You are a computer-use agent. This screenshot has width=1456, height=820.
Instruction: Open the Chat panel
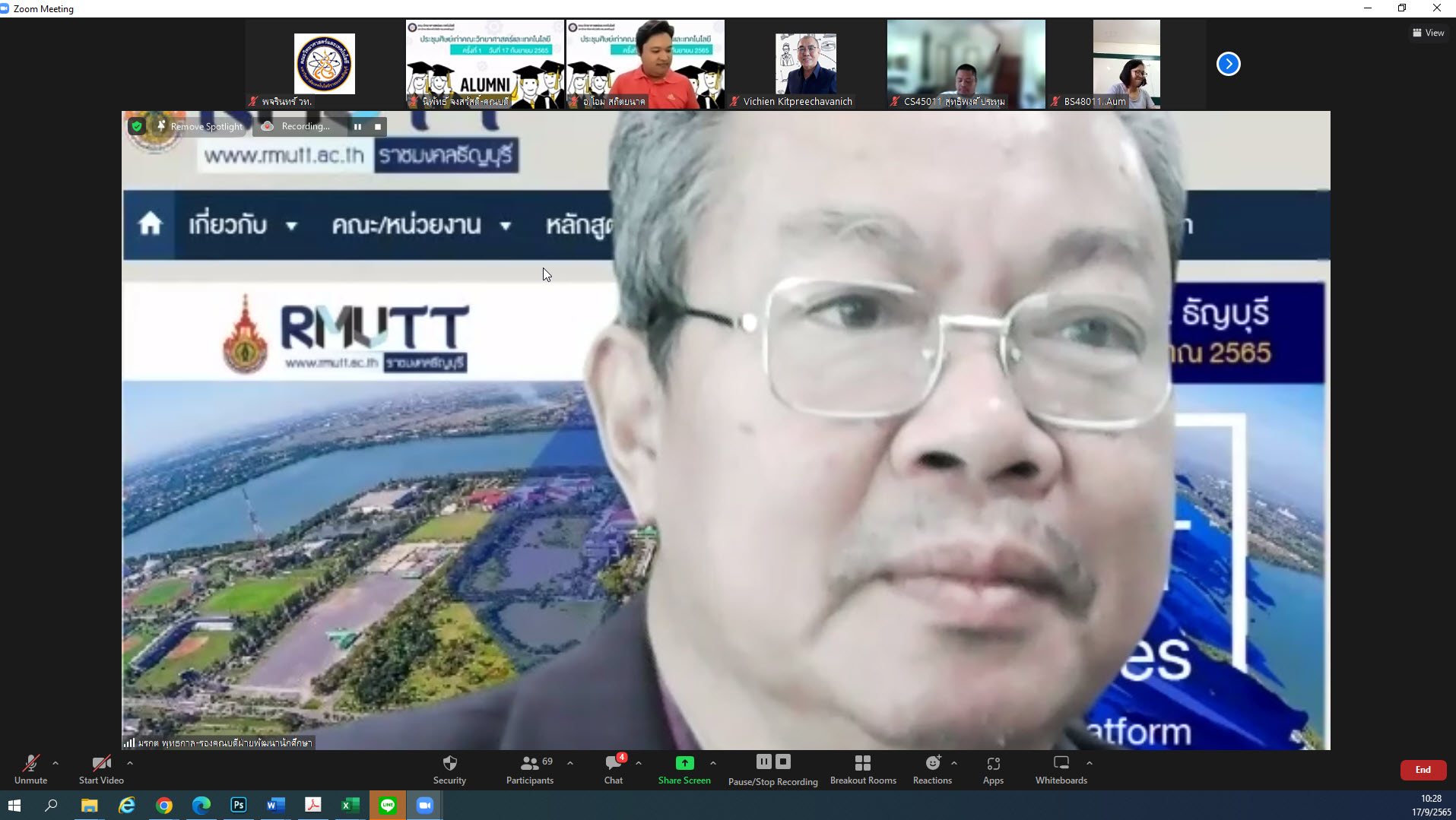(x=614, y=769)
